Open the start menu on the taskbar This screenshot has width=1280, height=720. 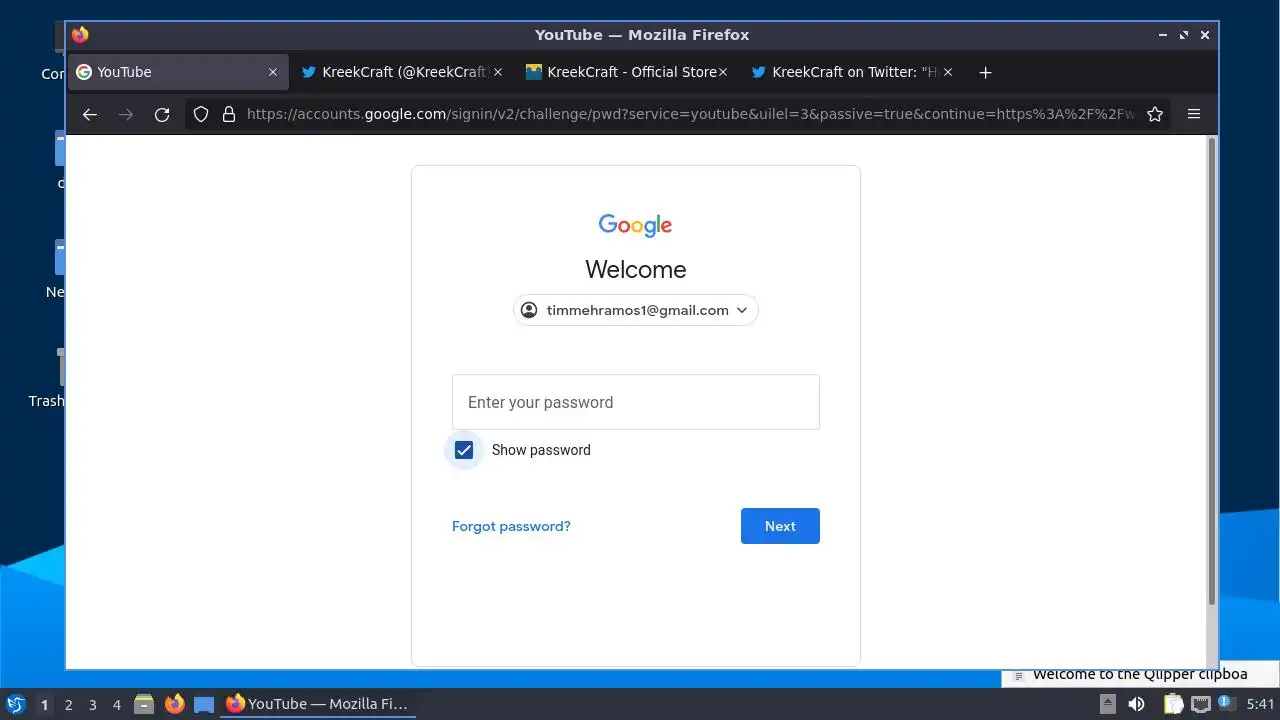click(15, 704)
